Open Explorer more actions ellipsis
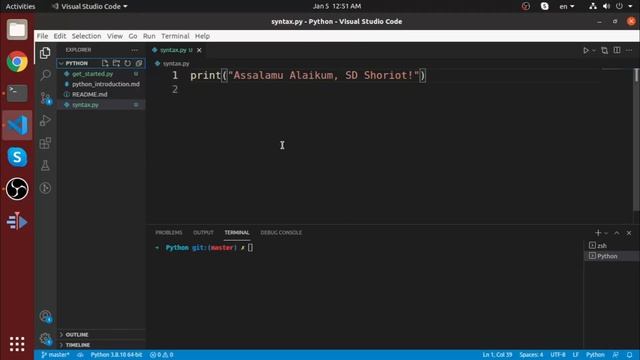Image resolution: width=640 pixels, height=360 pixels. pyautogui.click(x=135, y=50)
